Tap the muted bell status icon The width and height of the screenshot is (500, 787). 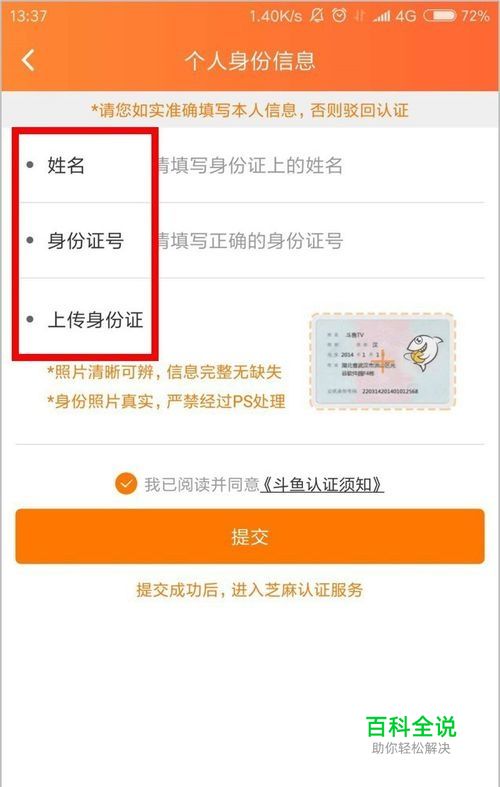point(316,16)
